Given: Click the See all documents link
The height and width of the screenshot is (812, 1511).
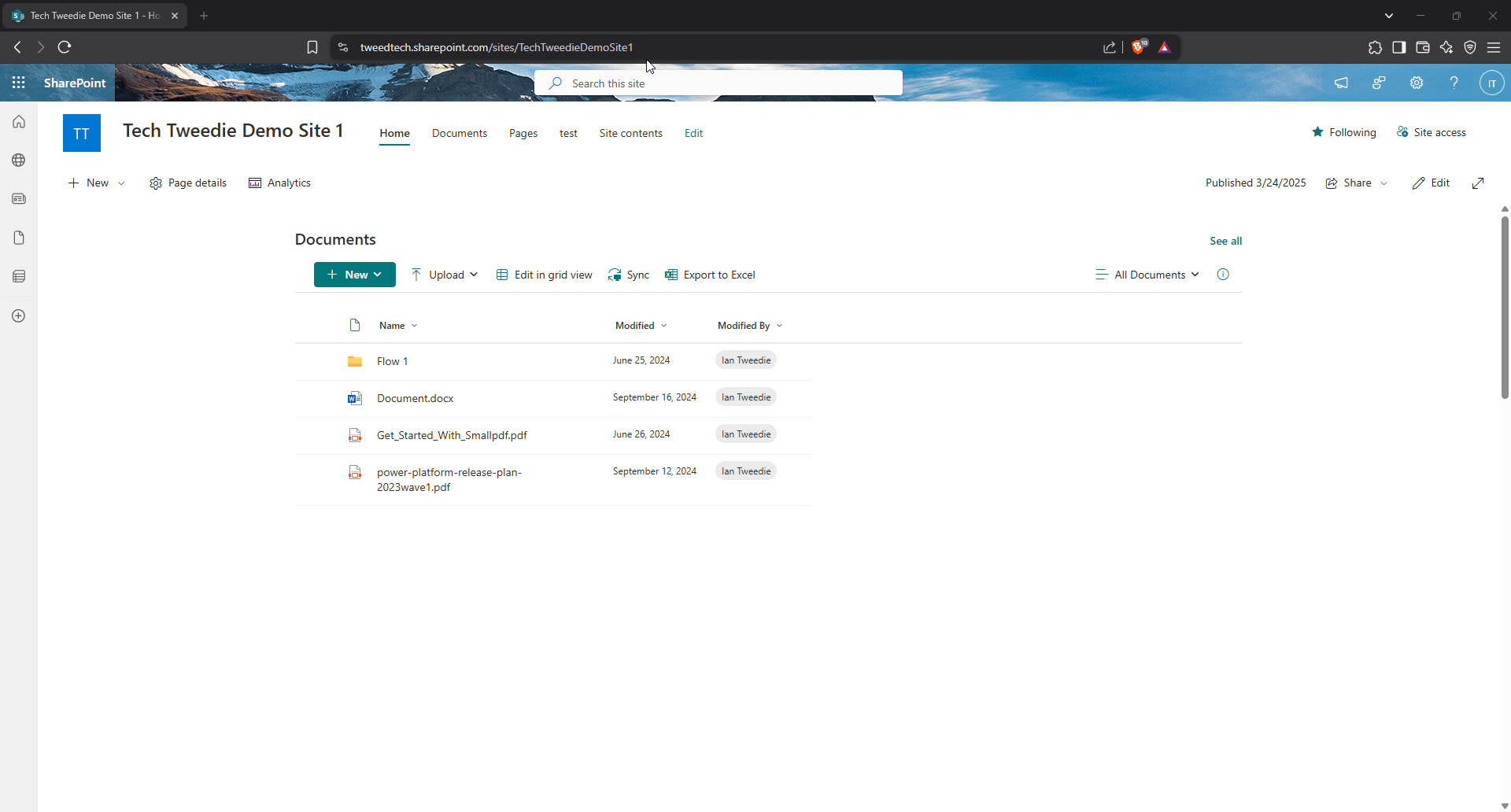Looking at the screenshot, I should (1225, 241).
